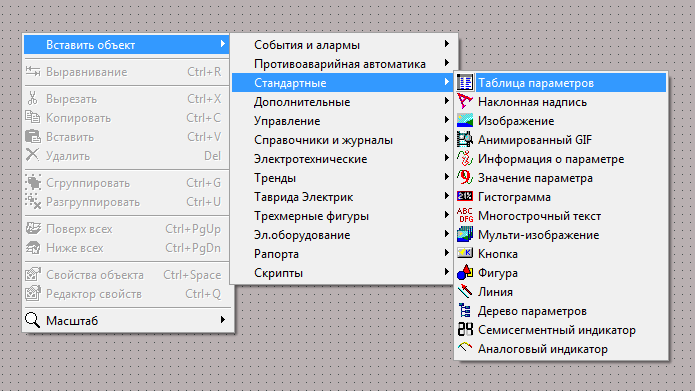
Task: Expand Справочники и журналы submenu arrow
Action: (x=447, y=139)
